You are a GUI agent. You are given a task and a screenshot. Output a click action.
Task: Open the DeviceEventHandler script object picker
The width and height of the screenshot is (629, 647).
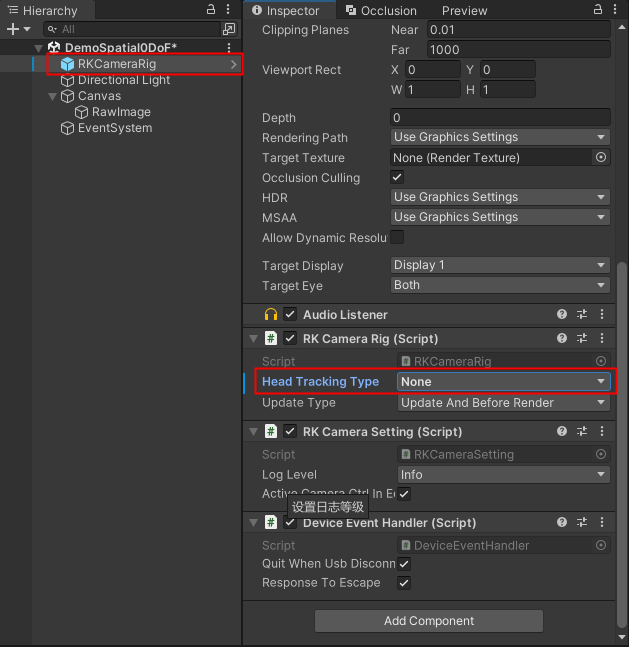pos(601,545)
